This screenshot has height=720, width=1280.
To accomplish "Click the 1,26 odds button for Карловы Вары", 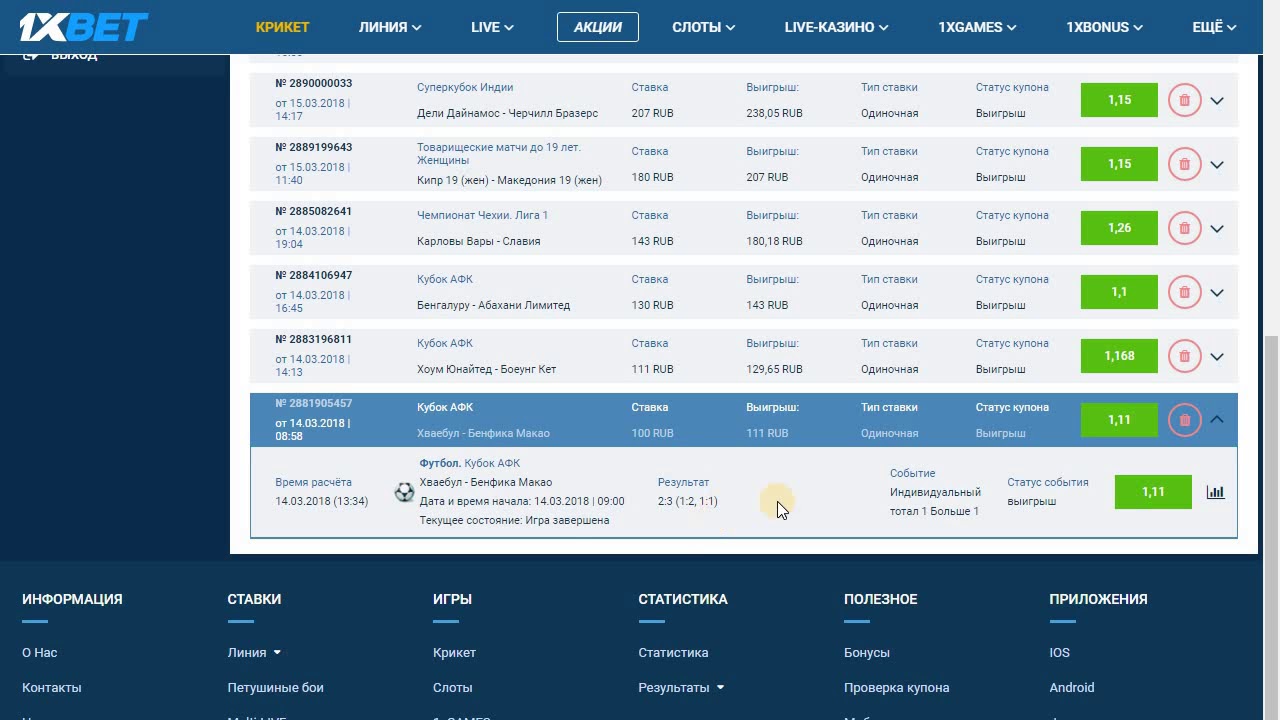I will click(x=1119, y=228).
